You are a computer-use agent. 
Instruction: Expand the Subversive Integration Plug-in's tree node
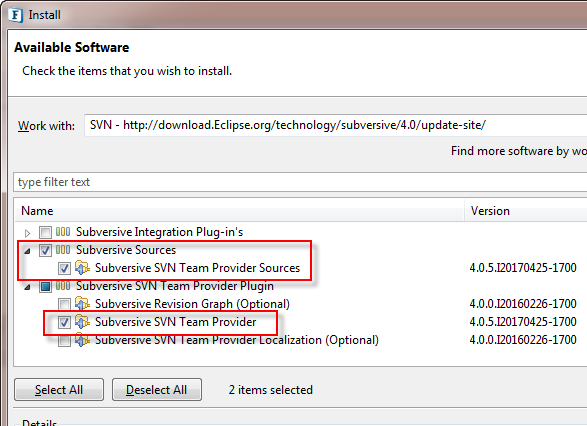tap(27, 233)
